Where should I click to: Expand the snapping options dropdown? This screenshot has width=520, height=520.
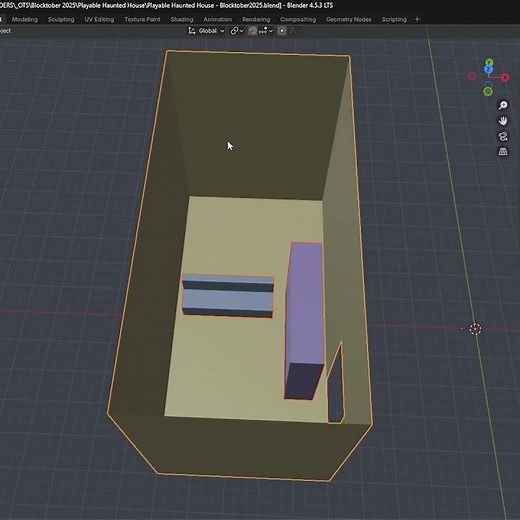tap(266, 31)
